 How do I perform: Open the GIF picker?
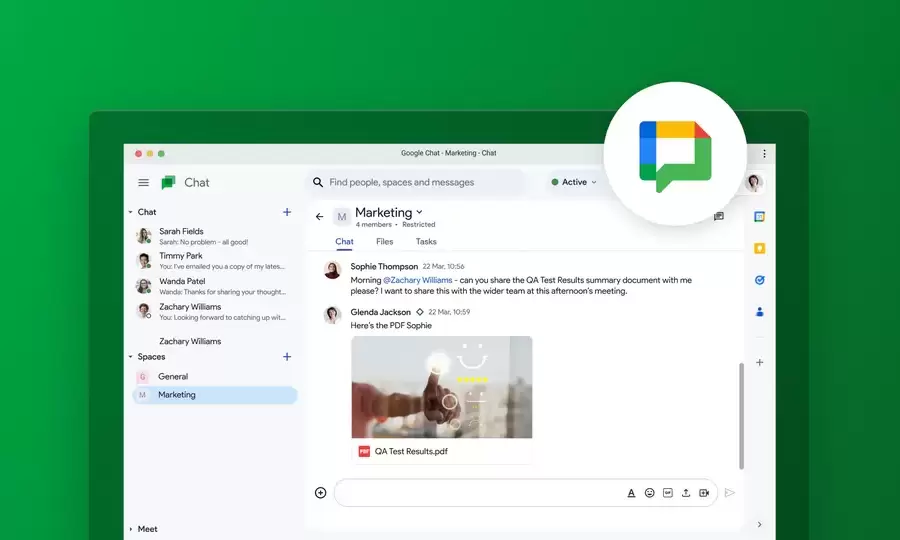[668, 493]
